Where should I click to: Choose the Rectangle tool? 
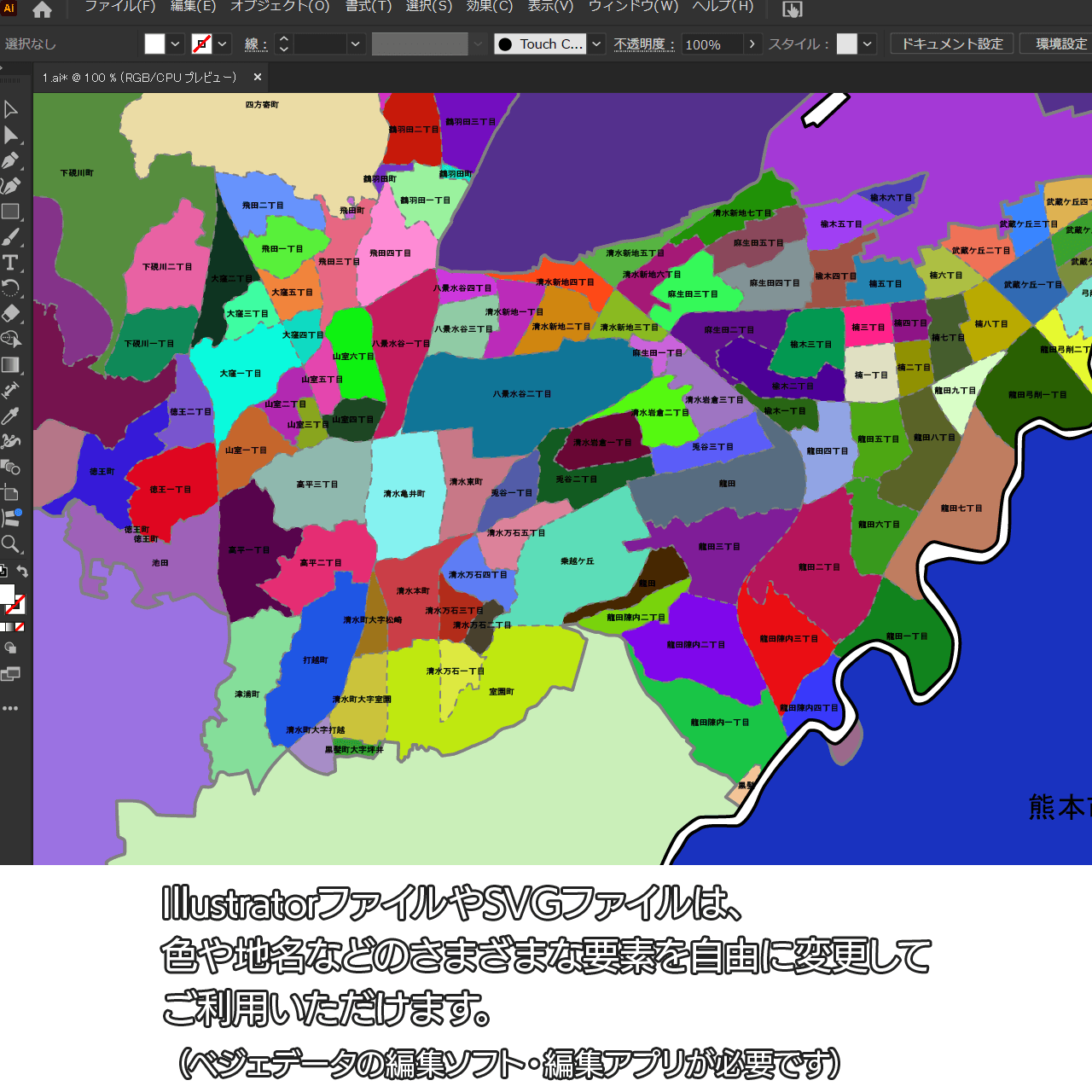(11, 212)
